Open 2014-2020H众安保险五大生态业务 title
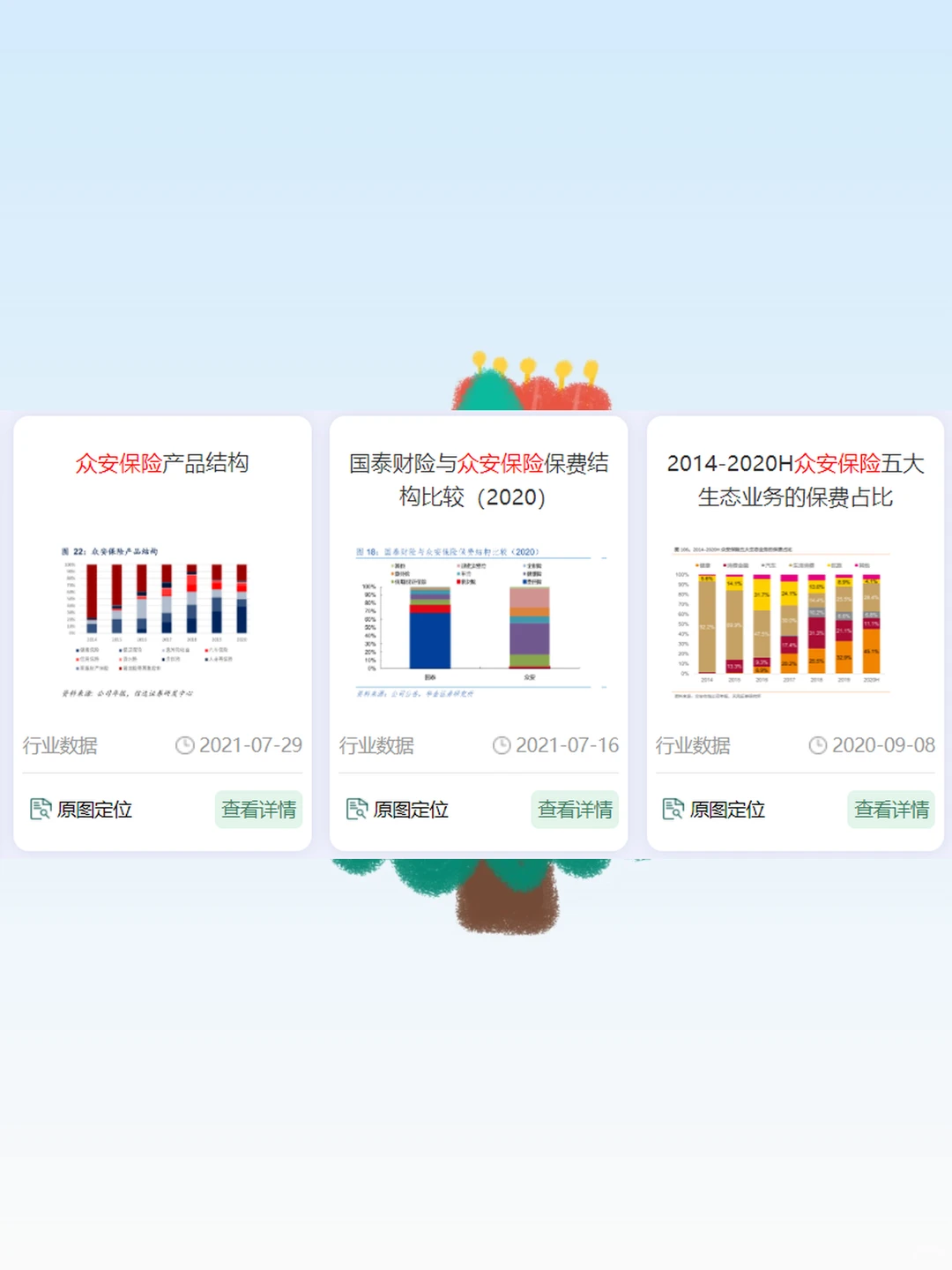The image size is (952, 1270). (x=795, y=480)
